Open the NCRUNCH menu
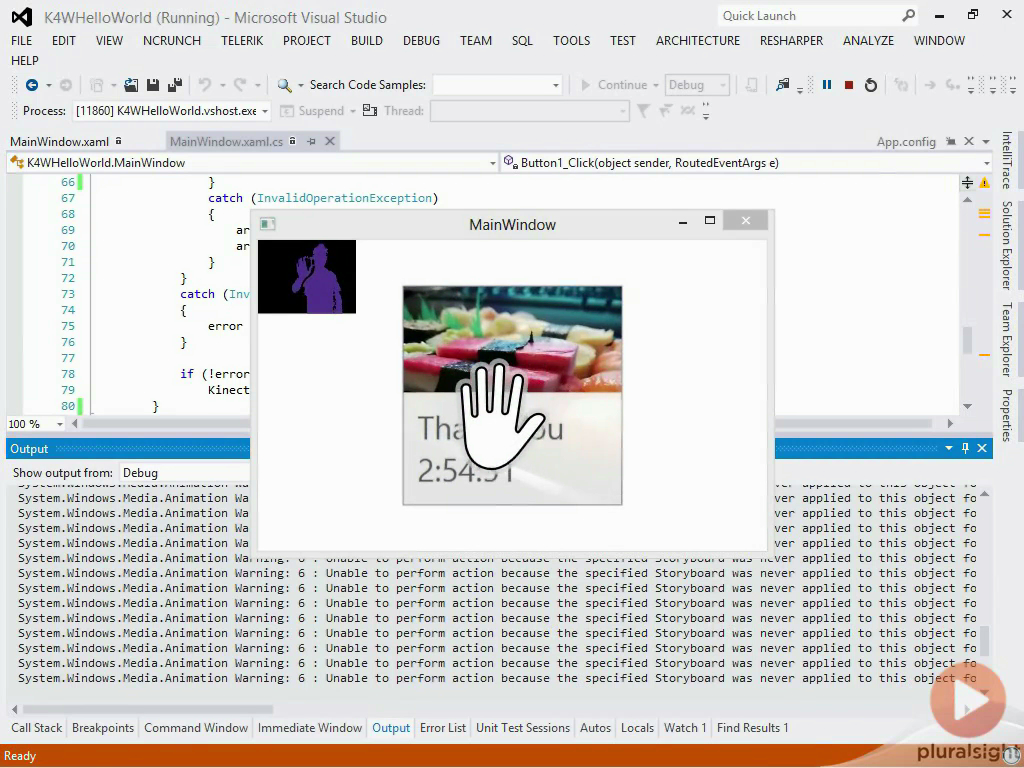 [x=172, y=40]
